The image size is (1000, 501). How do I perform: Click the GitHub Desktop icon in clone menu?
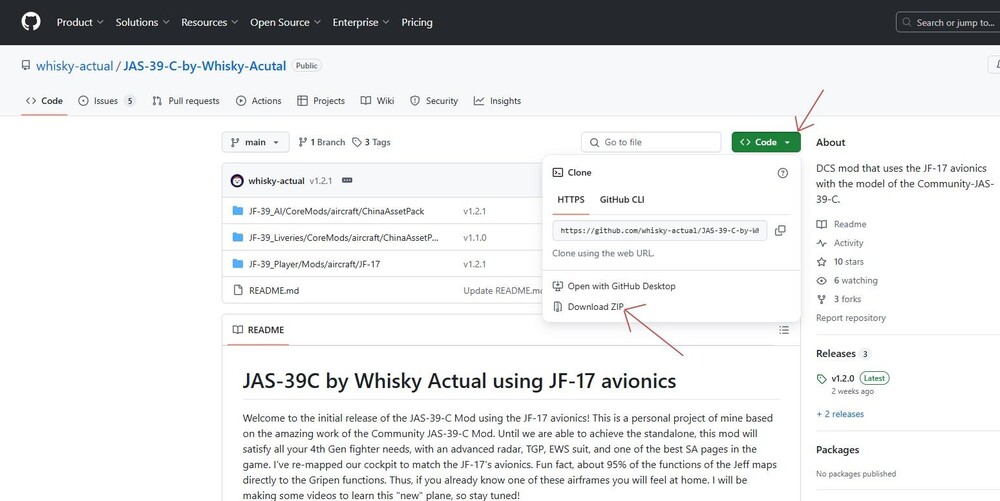click(557, 286)
